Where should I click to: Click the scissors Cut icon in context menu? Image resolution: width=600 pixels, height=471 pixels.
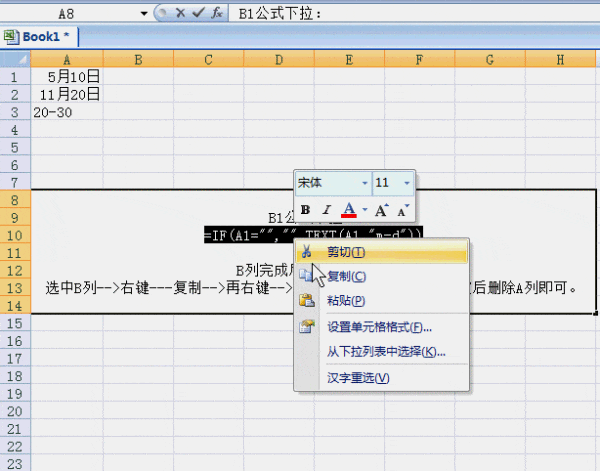click(x=306, y=252)
